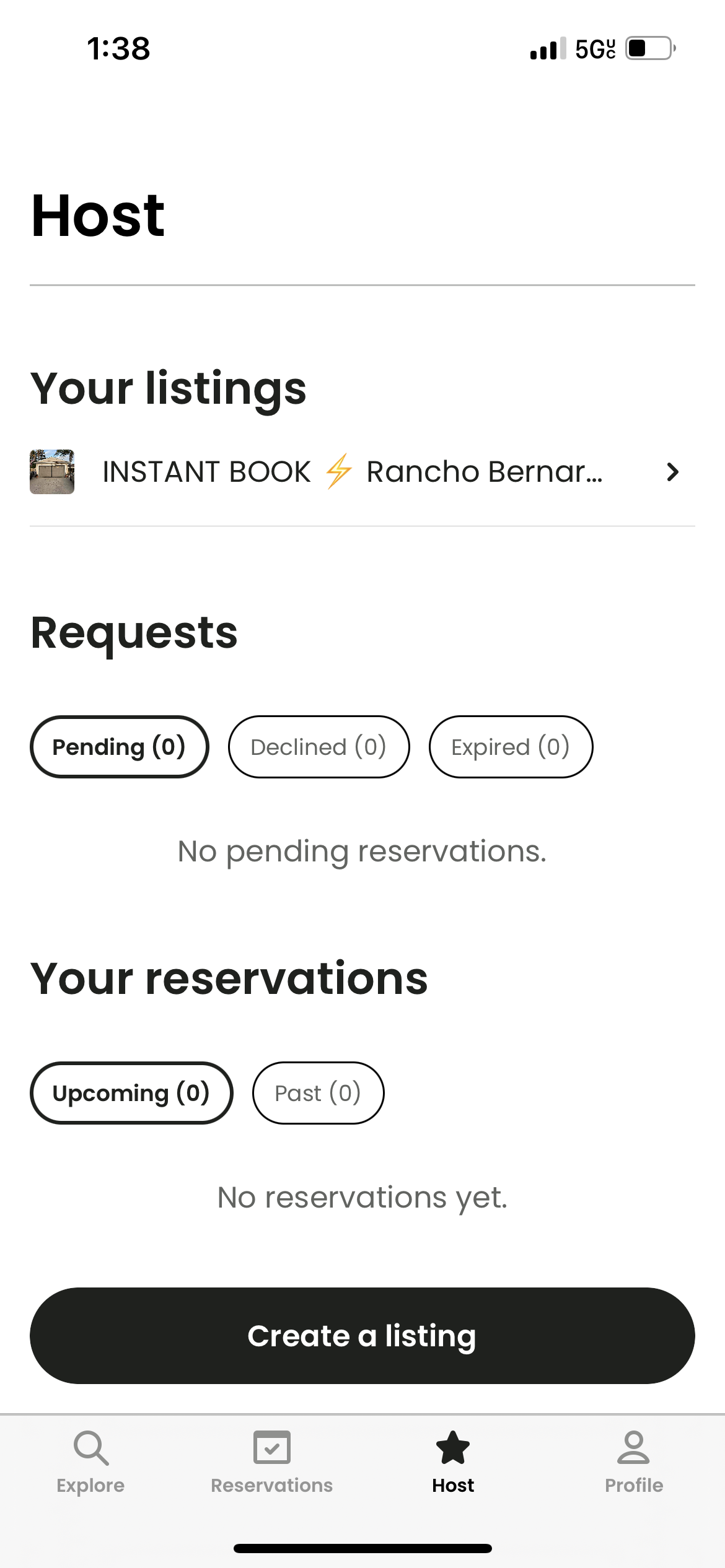
Task: Select the Upcoming (0) reservations tab
Action: point(131,1093)
